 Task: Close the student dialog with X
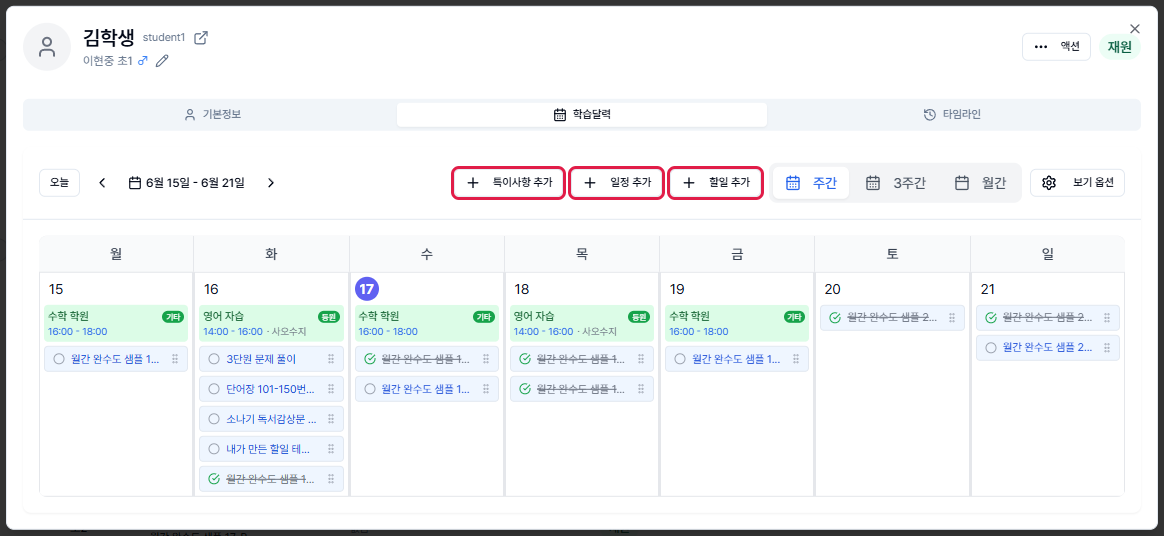point(1134,28)
